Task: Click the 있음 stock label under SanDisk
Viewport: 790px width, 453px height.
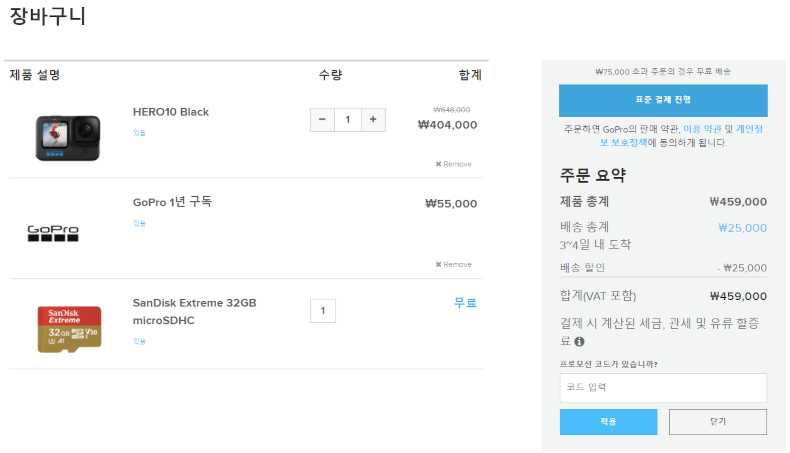Action: point(139,341)
